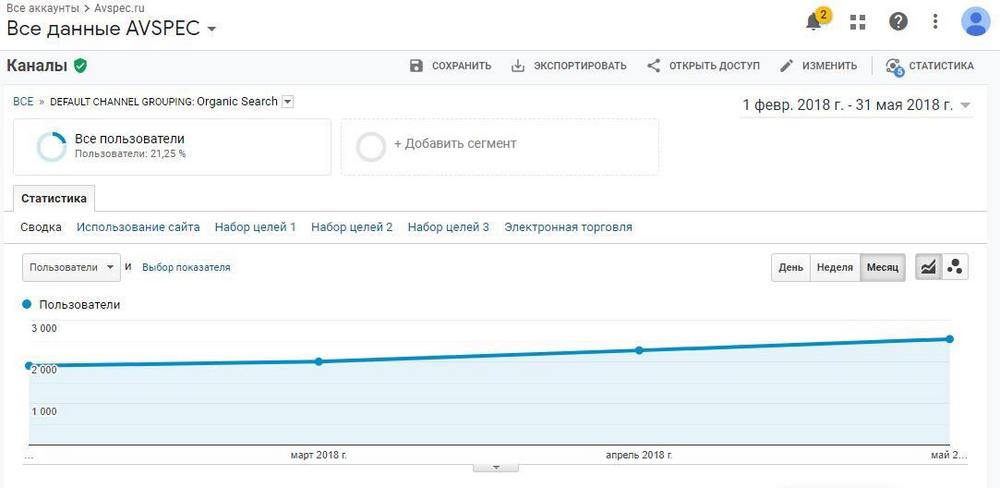Open the Google apps grid icon
Viewport: 1000px width, 488px height.
pos(859,22)
